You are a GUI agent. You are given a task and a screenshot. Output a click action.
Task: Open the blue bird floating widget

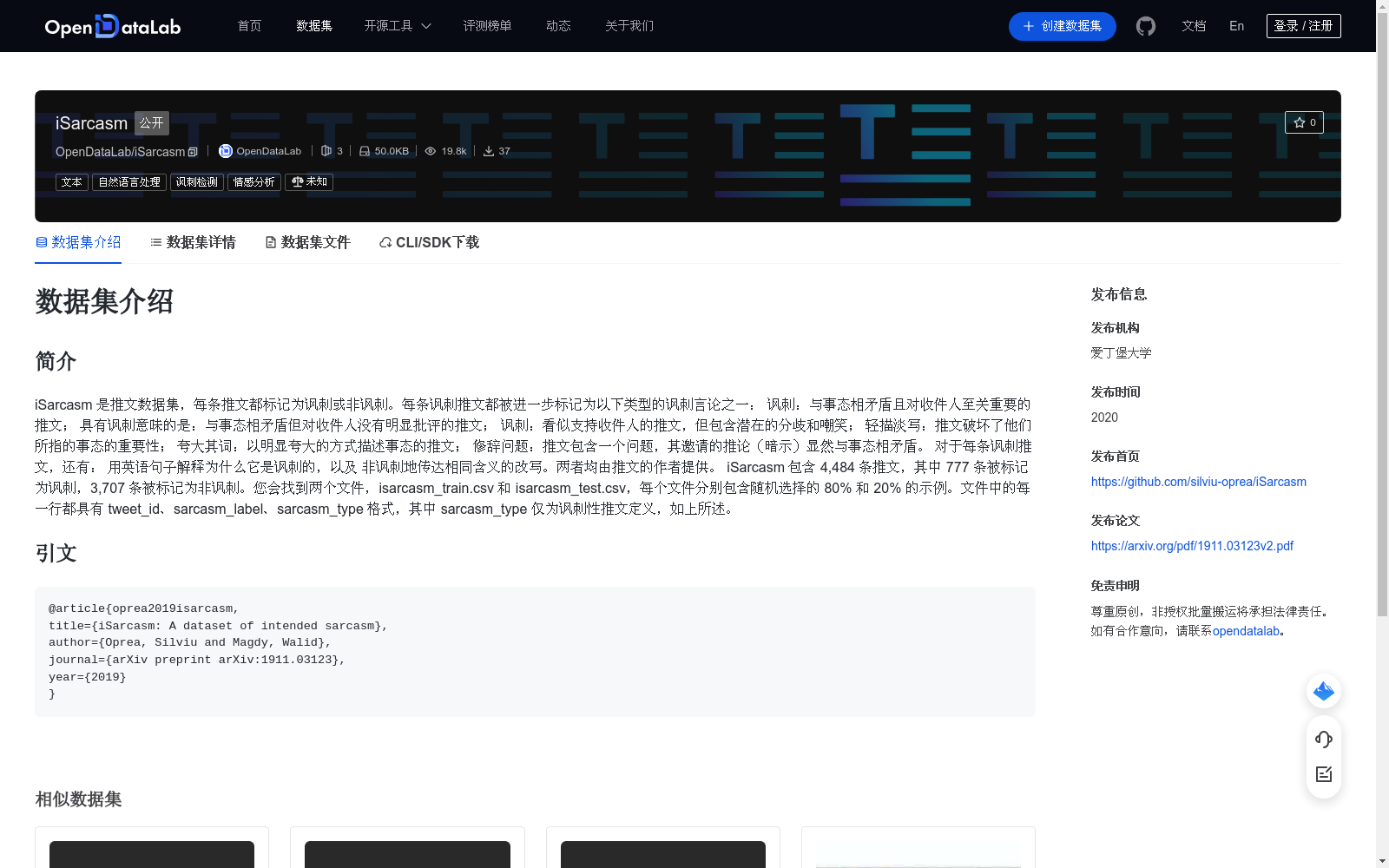(x=1324, y=691)
